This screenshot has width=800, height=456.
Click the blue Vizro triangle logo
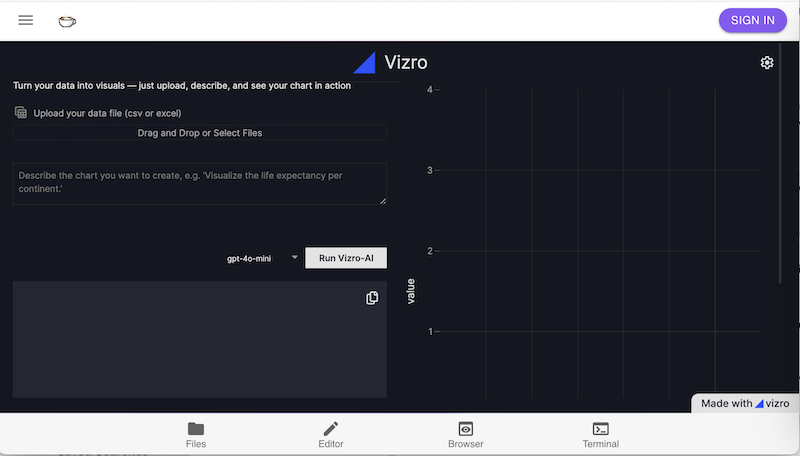(365, 63)
